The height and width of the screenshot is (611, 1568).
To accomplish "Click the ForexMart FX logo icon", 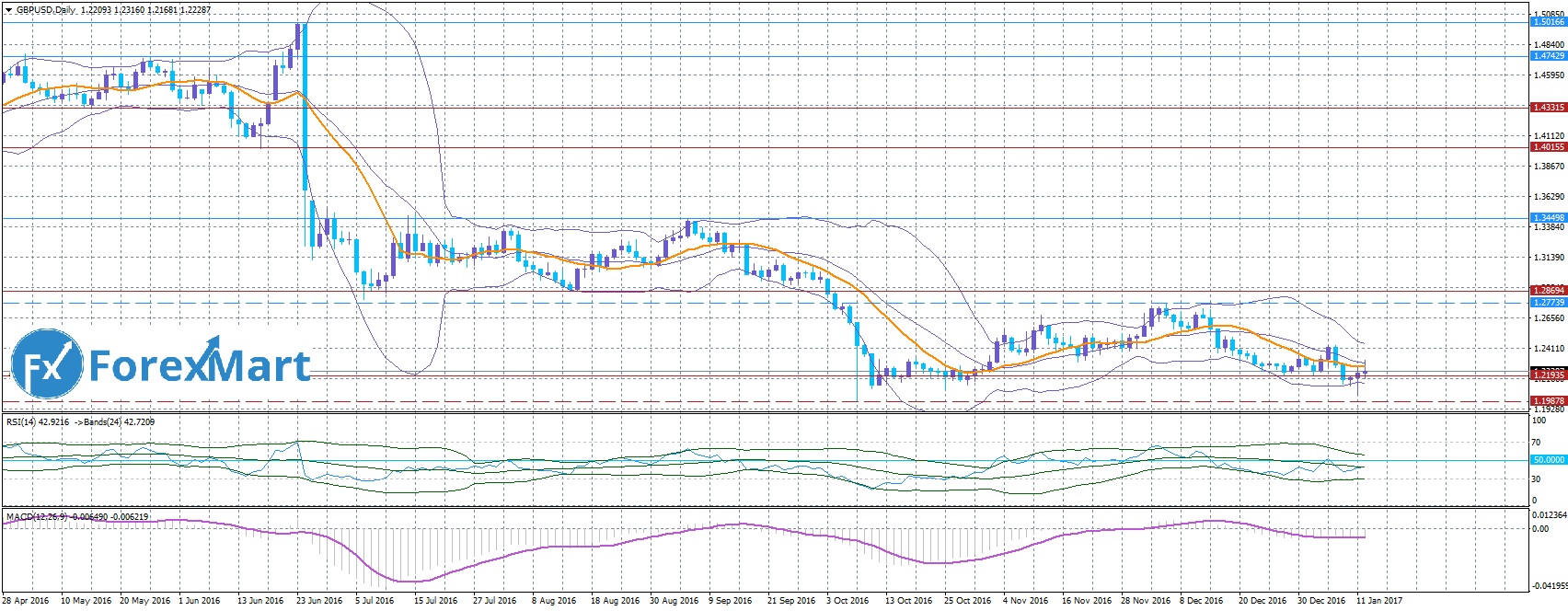I will click(47, 366).
